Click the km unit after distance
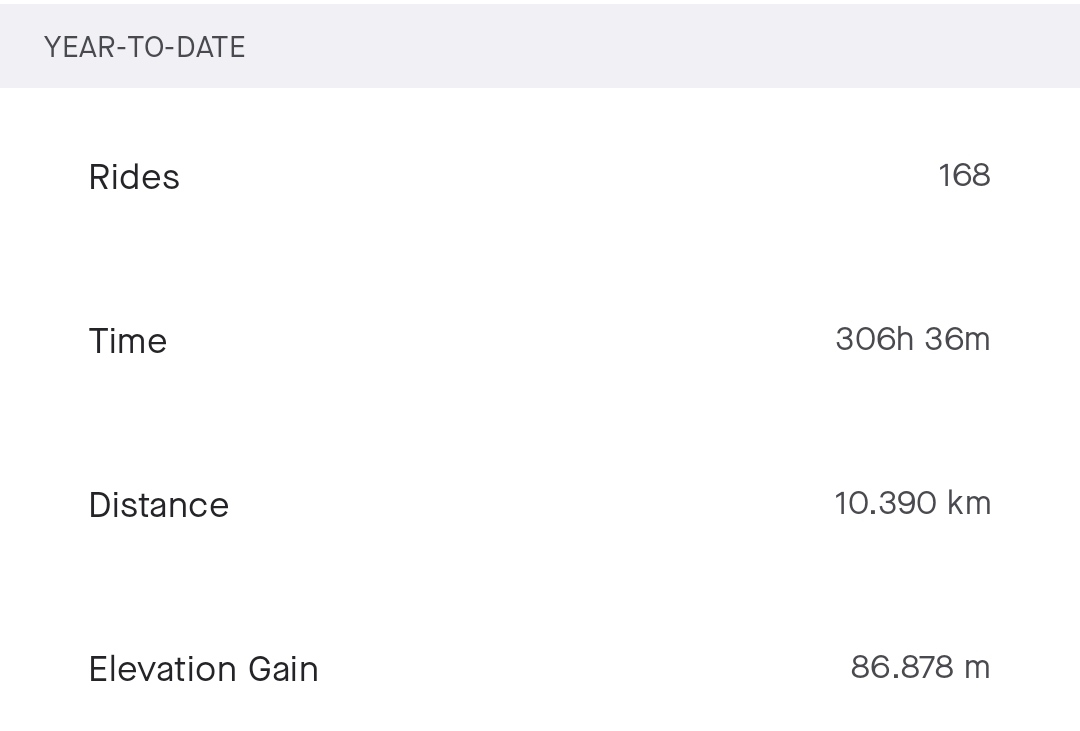This screenshot has height=731, width=1080. tap(968, 504)
